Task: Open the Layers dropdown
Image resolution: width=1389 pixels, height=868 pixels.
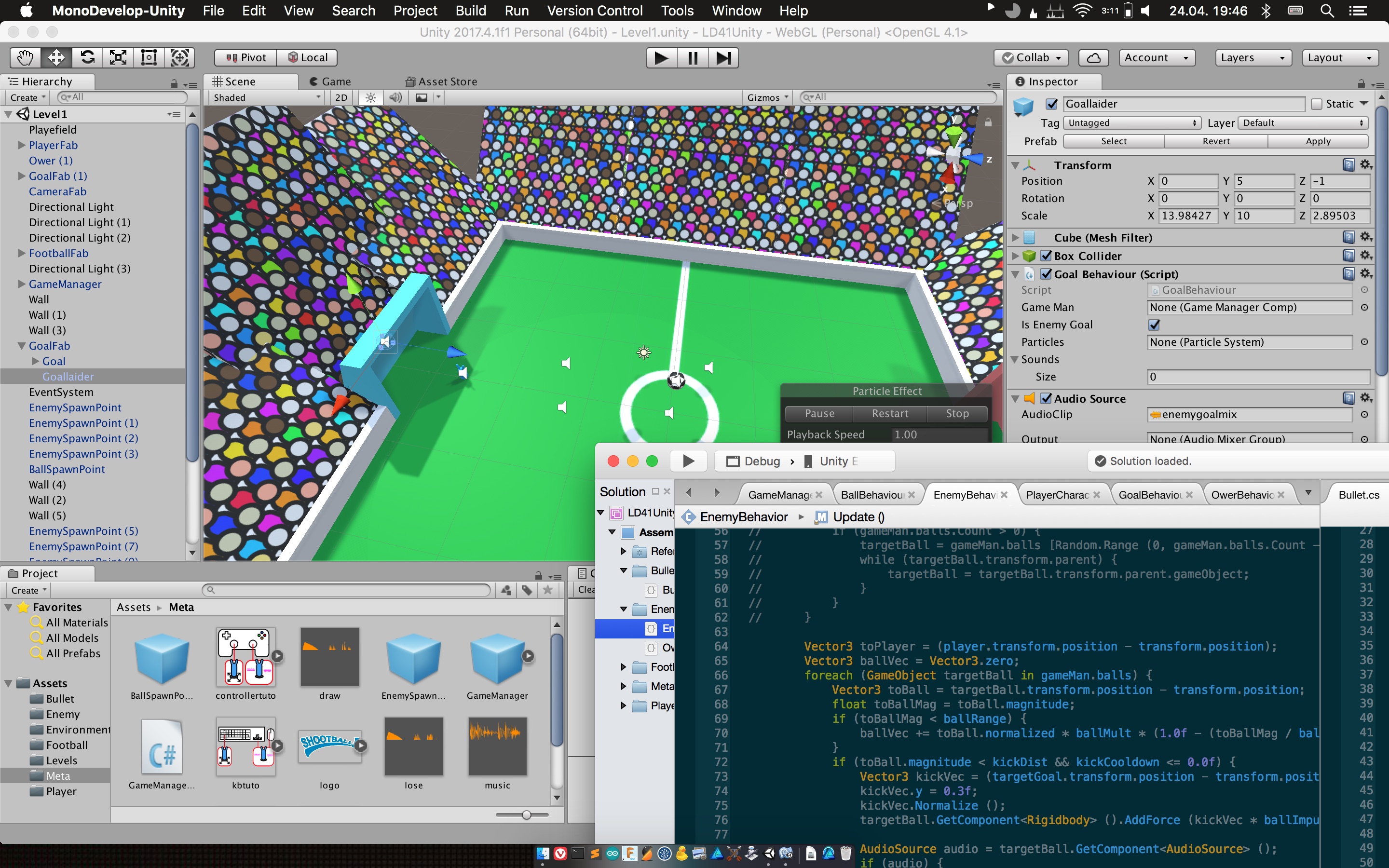Action: [x=1253, y=57]
